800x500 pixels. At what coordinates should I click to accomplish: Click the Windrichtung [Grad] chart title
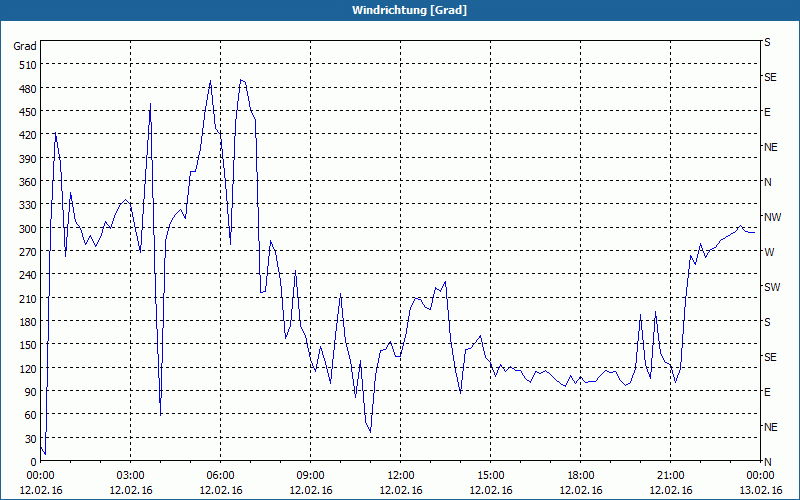point(409,10)
